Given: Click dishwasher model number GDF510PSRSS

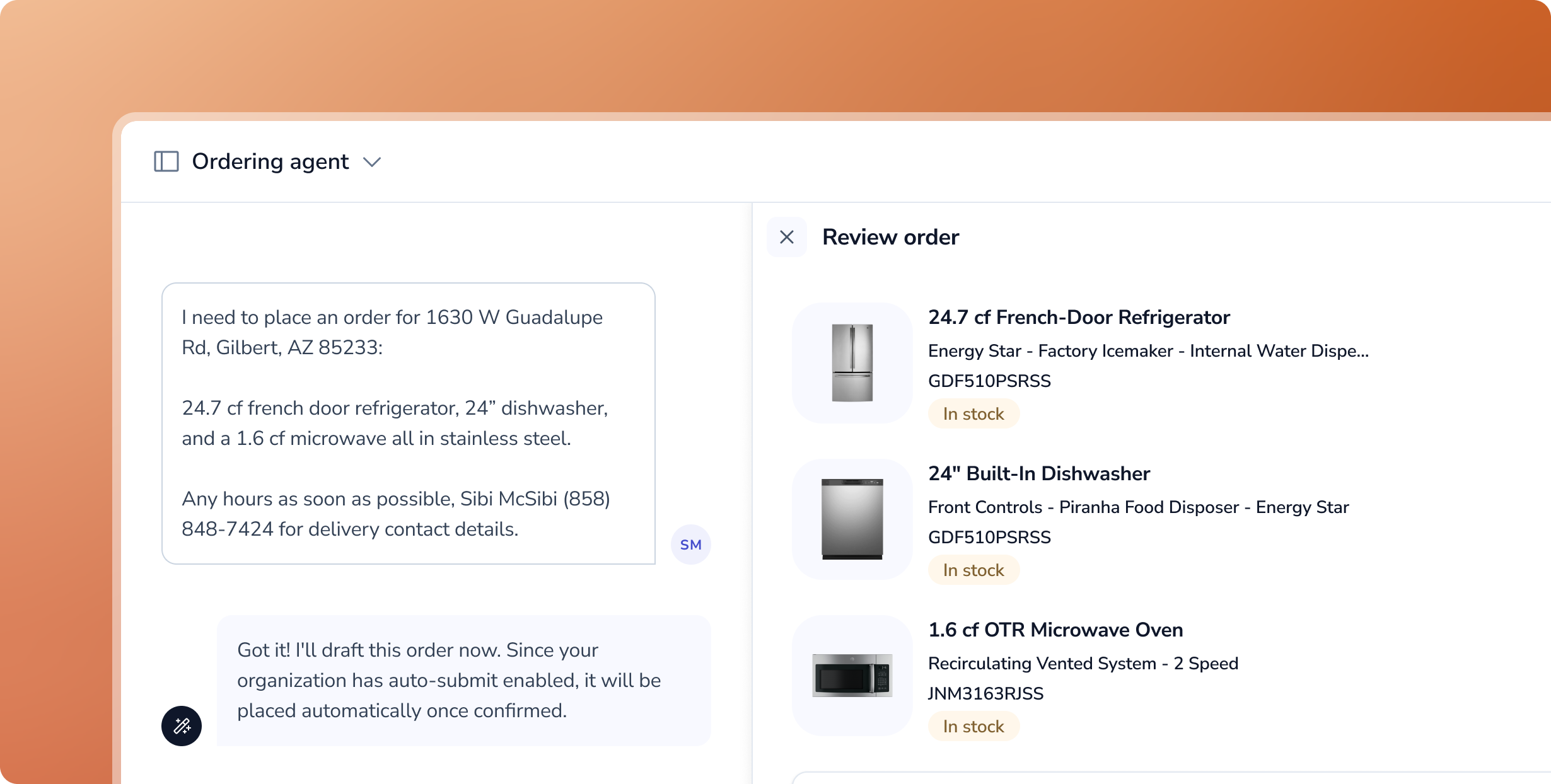Looking at the screenshot, I should pos(989,537).
